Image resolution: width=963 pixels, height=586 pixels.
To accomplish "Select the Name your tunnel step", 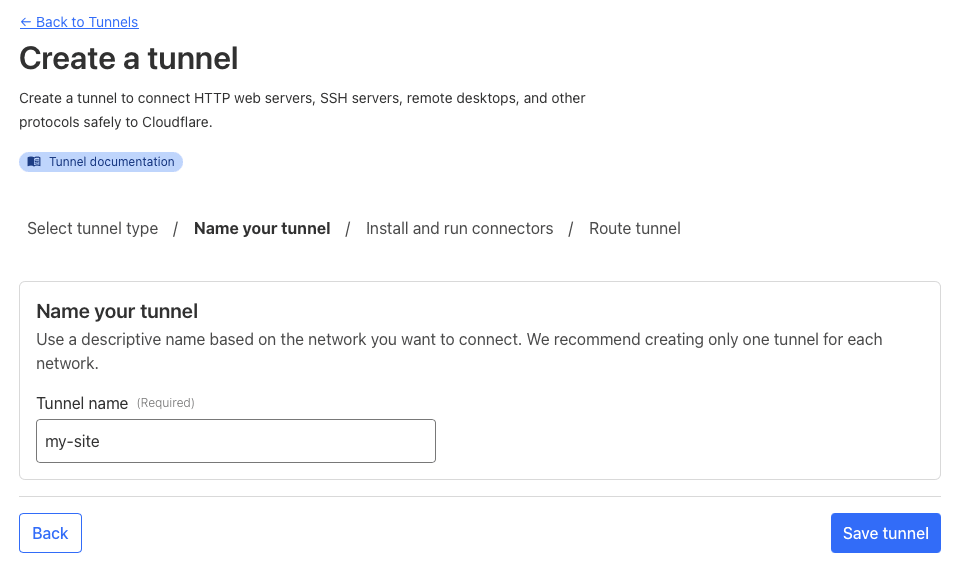I will tap(262, 228).
